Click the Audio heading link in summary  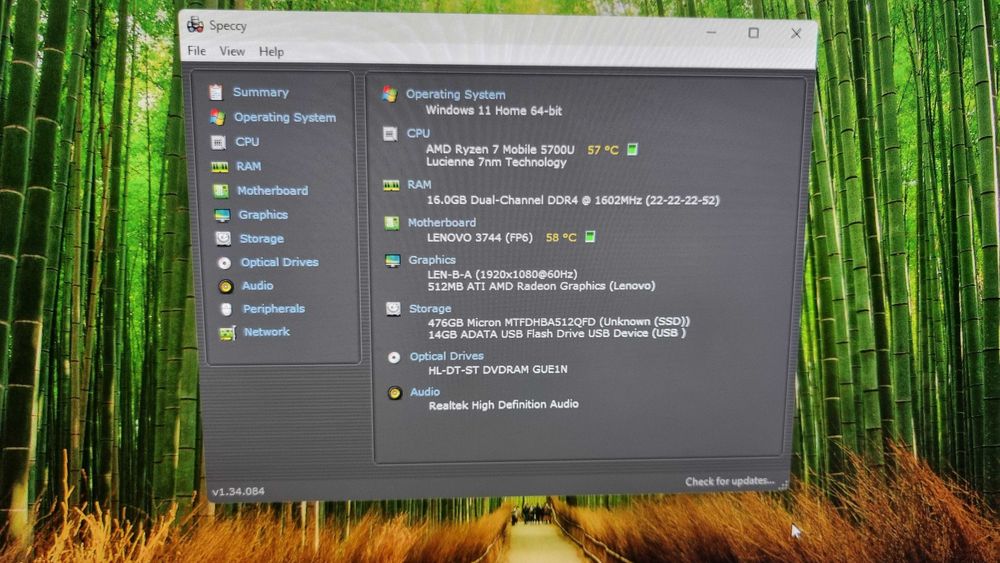pos(425,392)
